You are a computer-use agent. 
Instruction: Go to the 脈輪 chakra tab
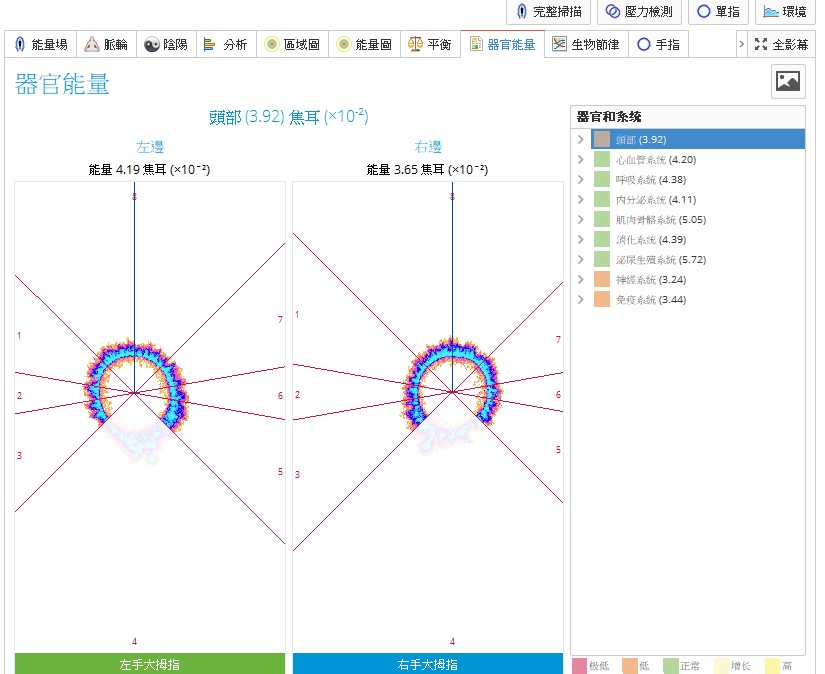[106, 45]
